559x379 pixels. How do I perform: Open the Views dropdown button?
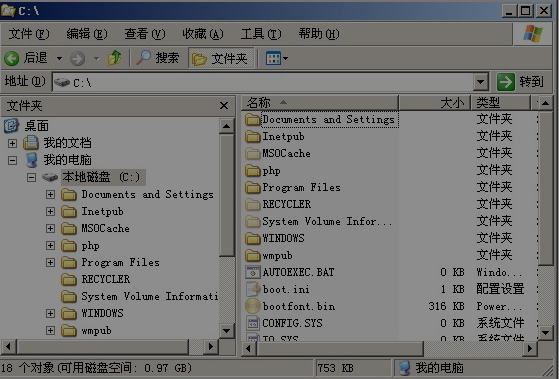point(276,58)
